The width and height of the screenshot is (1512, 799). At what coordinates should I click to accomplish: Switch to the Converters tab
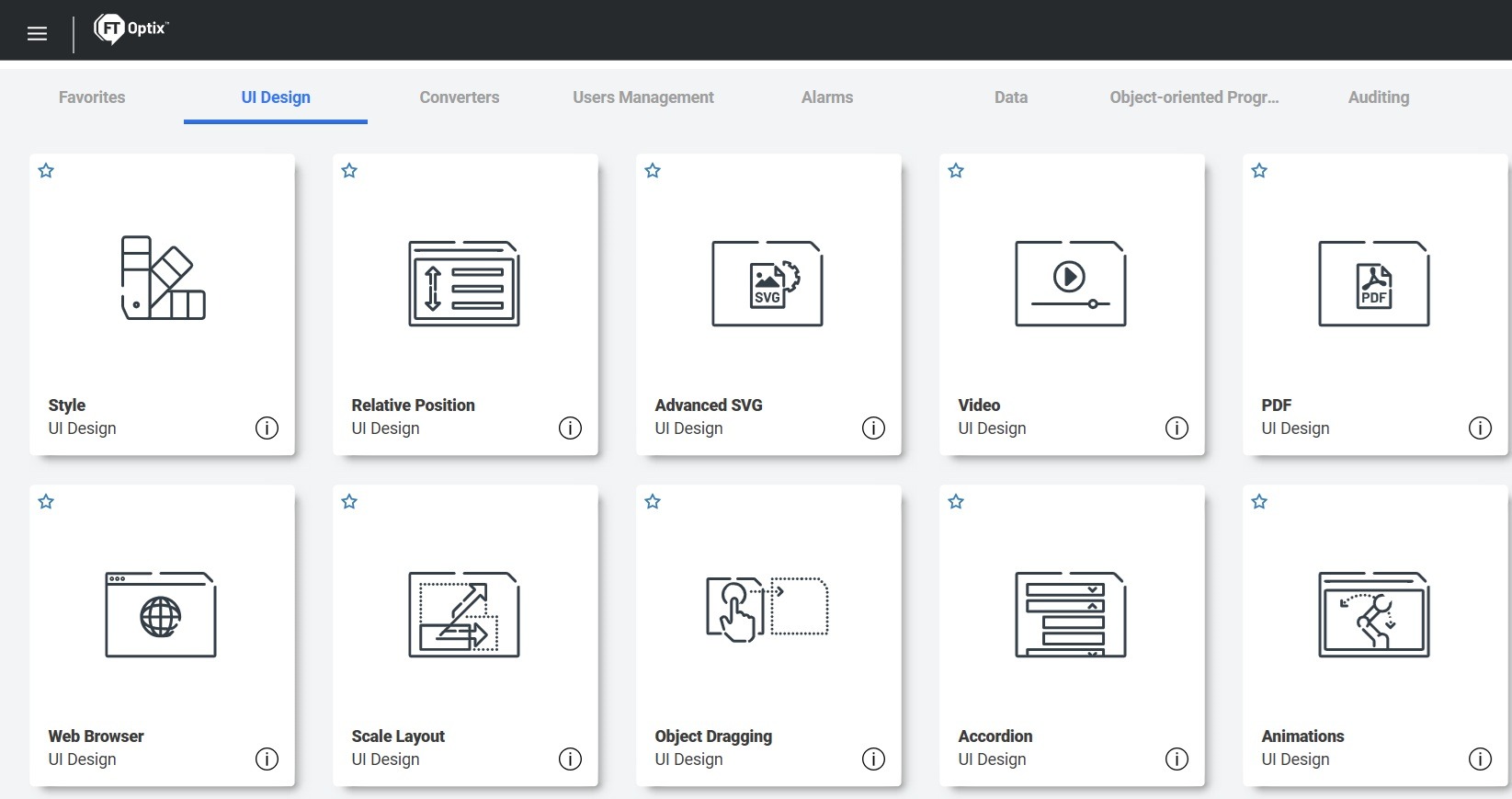tap(460, 97)
